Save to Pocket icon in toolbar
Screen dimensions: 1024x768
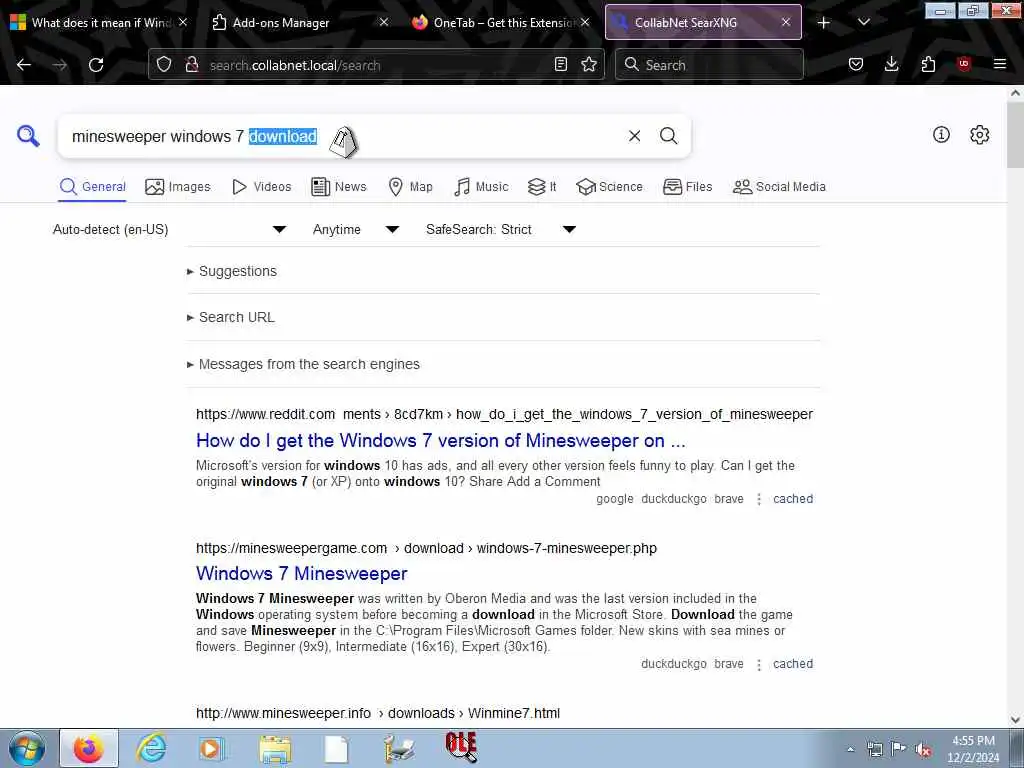click(x=856, y=65)
